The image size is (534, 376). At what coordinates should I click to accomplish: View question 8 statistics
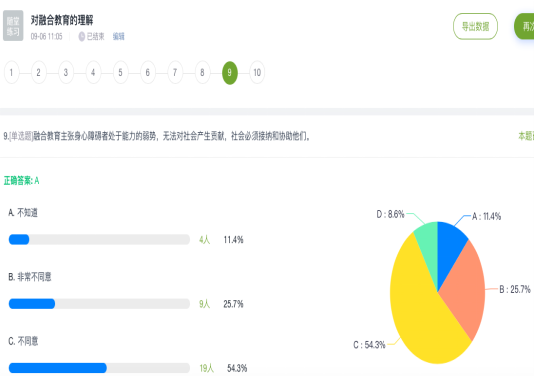(202, 73)
